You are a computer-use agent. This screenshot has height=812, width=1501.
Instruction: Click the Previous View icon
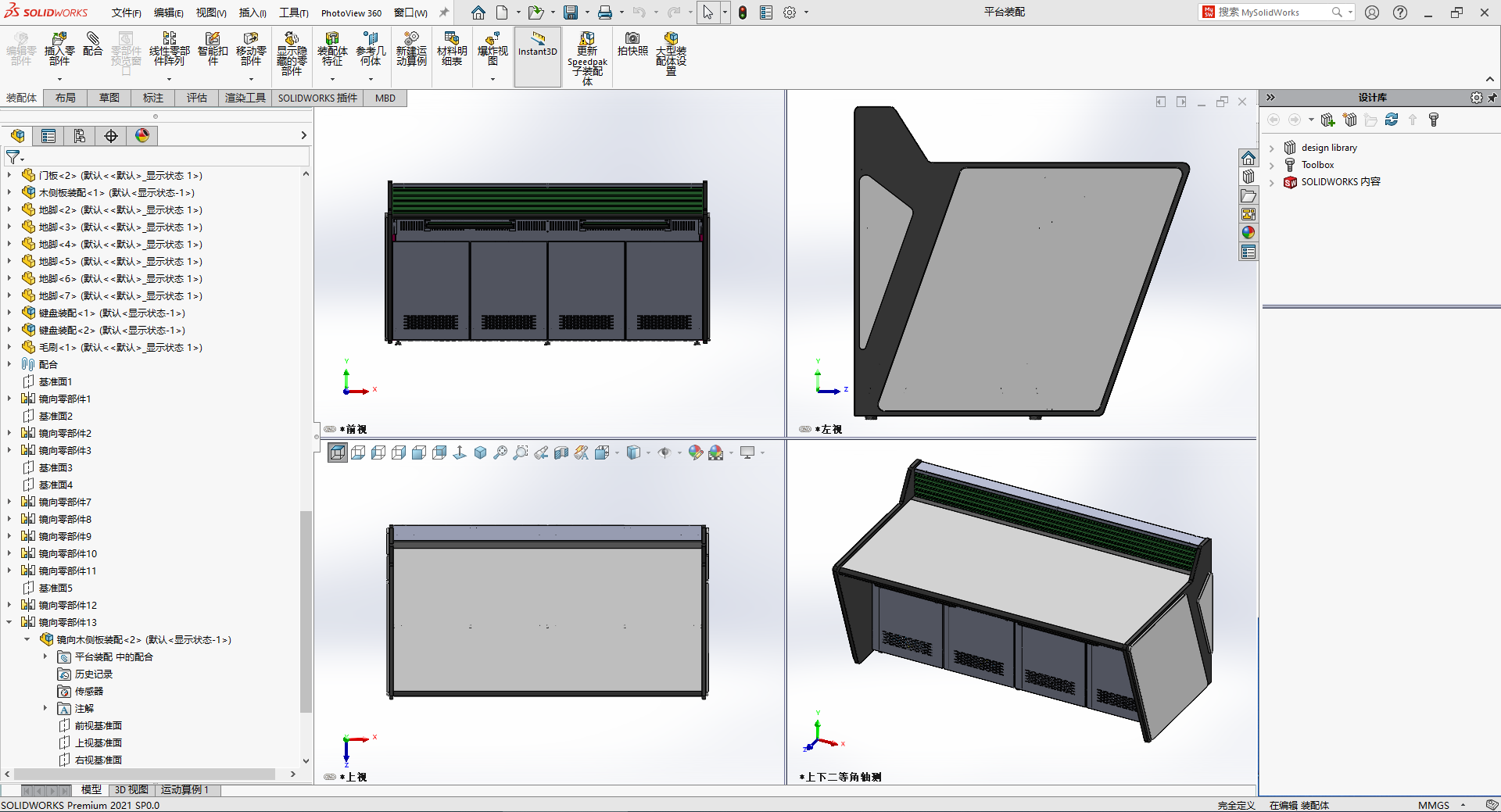click(541, 453)
